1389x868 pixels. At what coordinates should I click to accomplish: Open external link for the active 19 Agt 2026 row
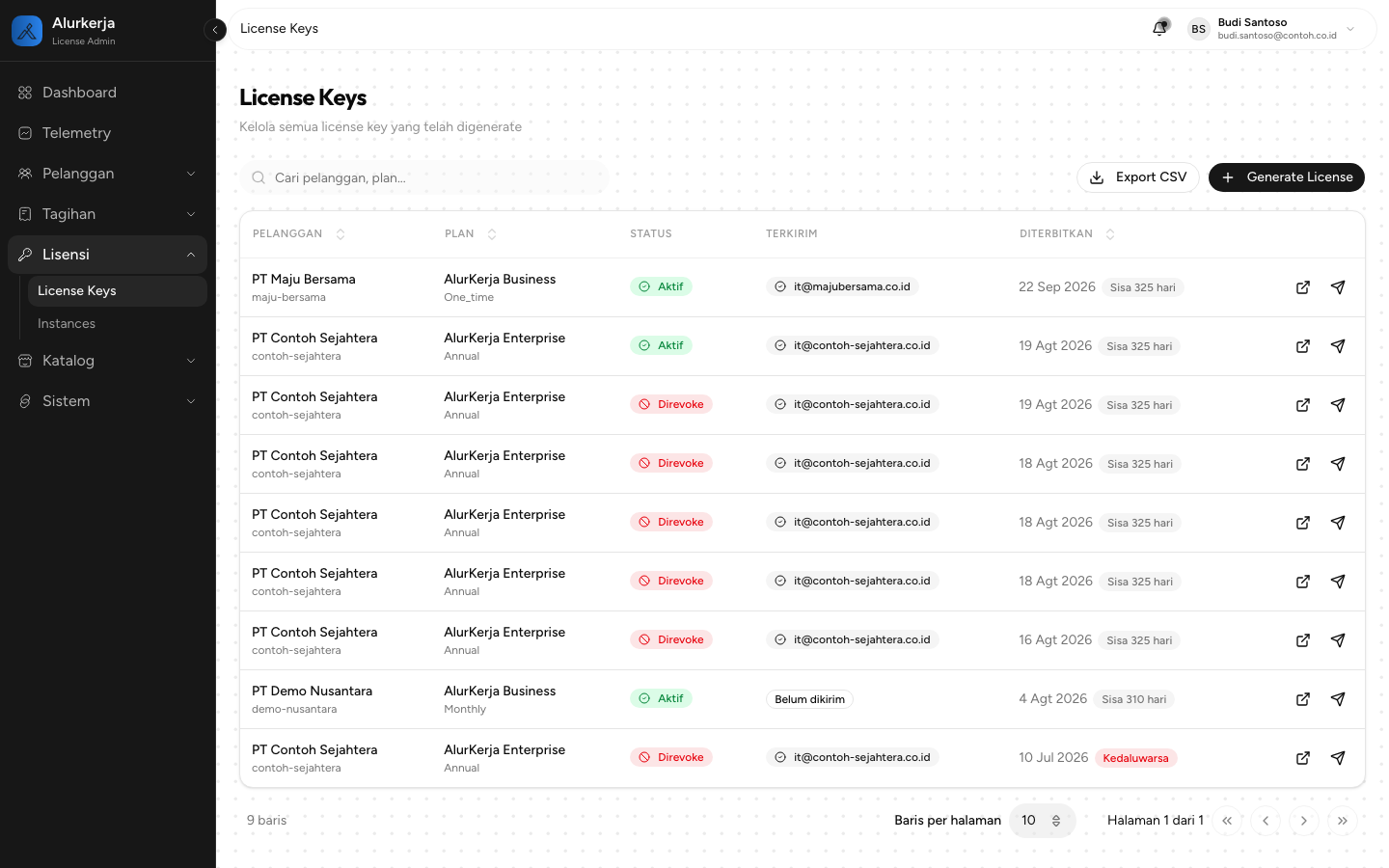click(x=1303, y=346)
